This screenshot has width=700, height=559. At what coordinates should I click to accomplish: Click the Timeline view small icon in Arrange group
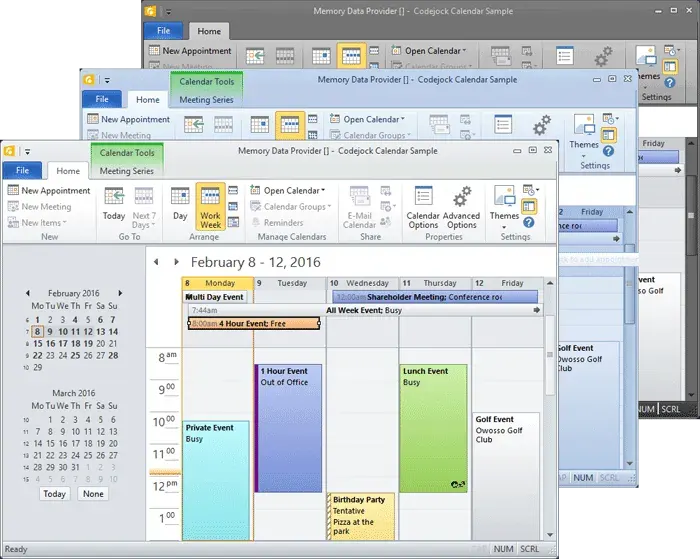tap(233, 222)
